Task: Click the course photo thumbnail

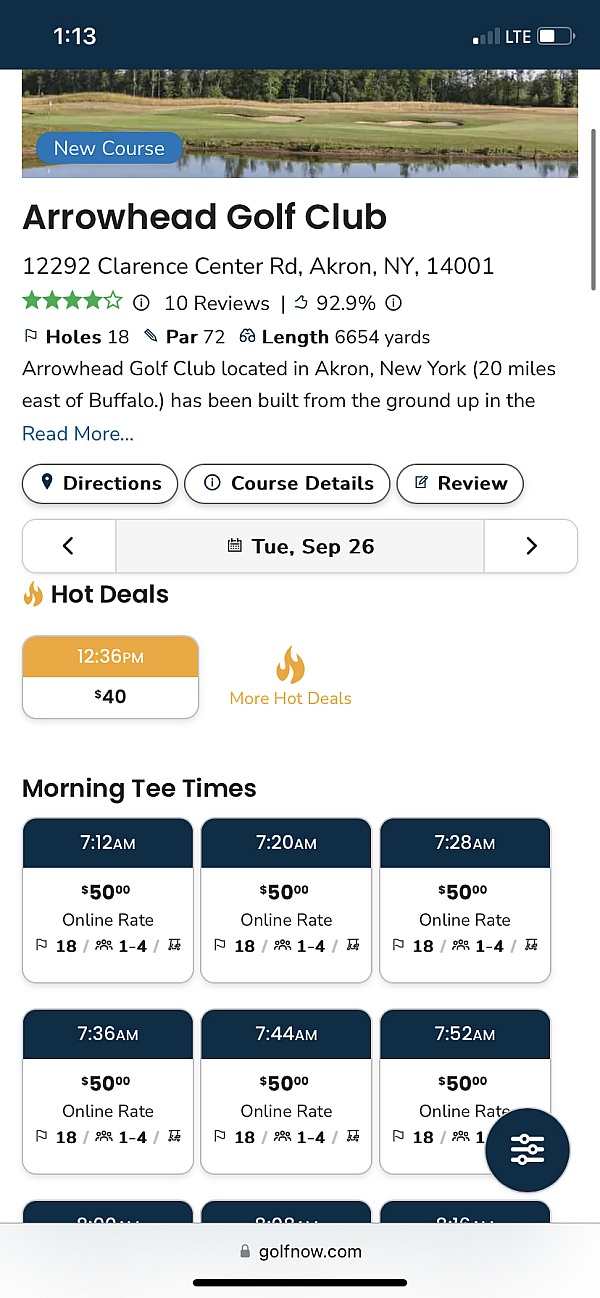Action: 300,122
